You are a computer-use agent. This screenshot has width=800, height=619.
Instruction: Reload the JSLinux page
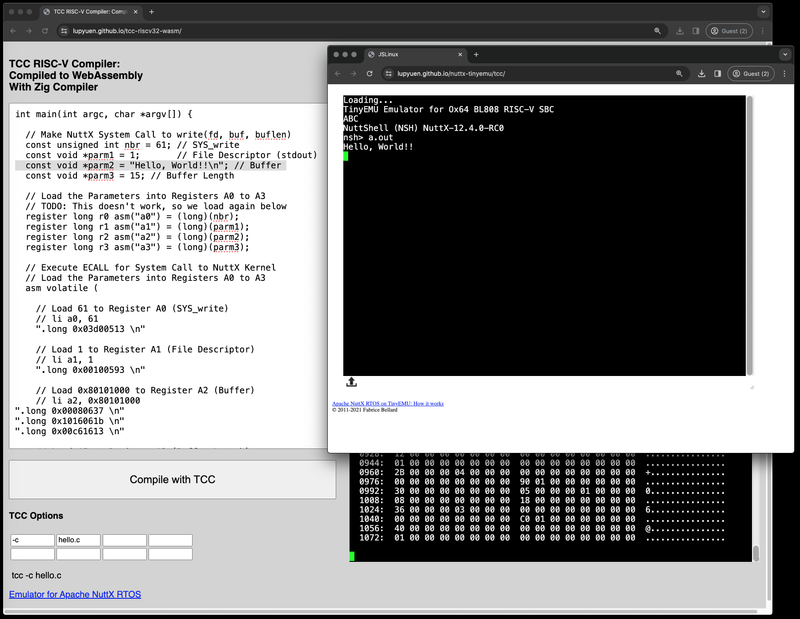pyautogui.click(x=370, y=73)
